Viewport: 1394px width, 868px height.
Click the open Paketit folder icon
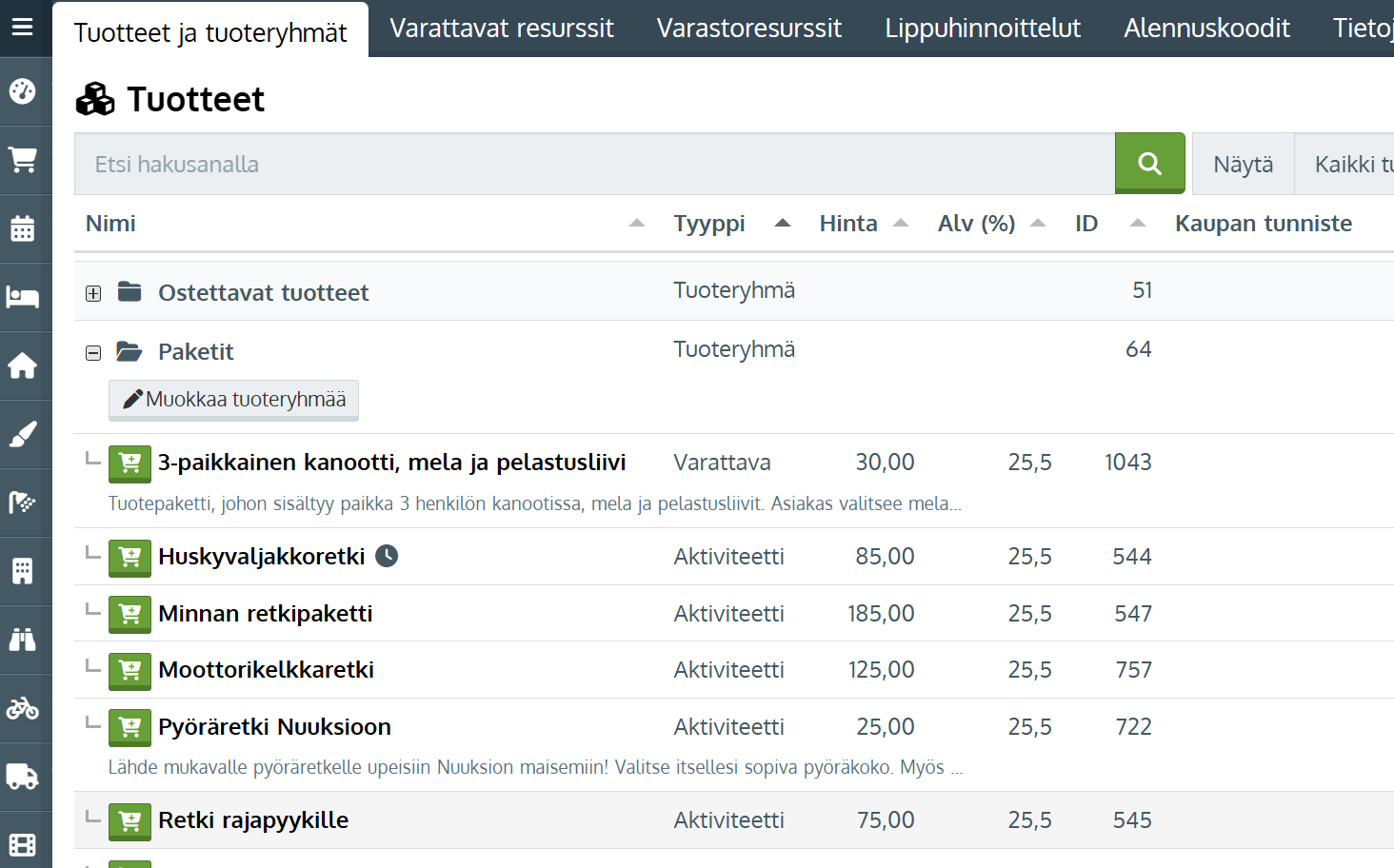(129, 351)
